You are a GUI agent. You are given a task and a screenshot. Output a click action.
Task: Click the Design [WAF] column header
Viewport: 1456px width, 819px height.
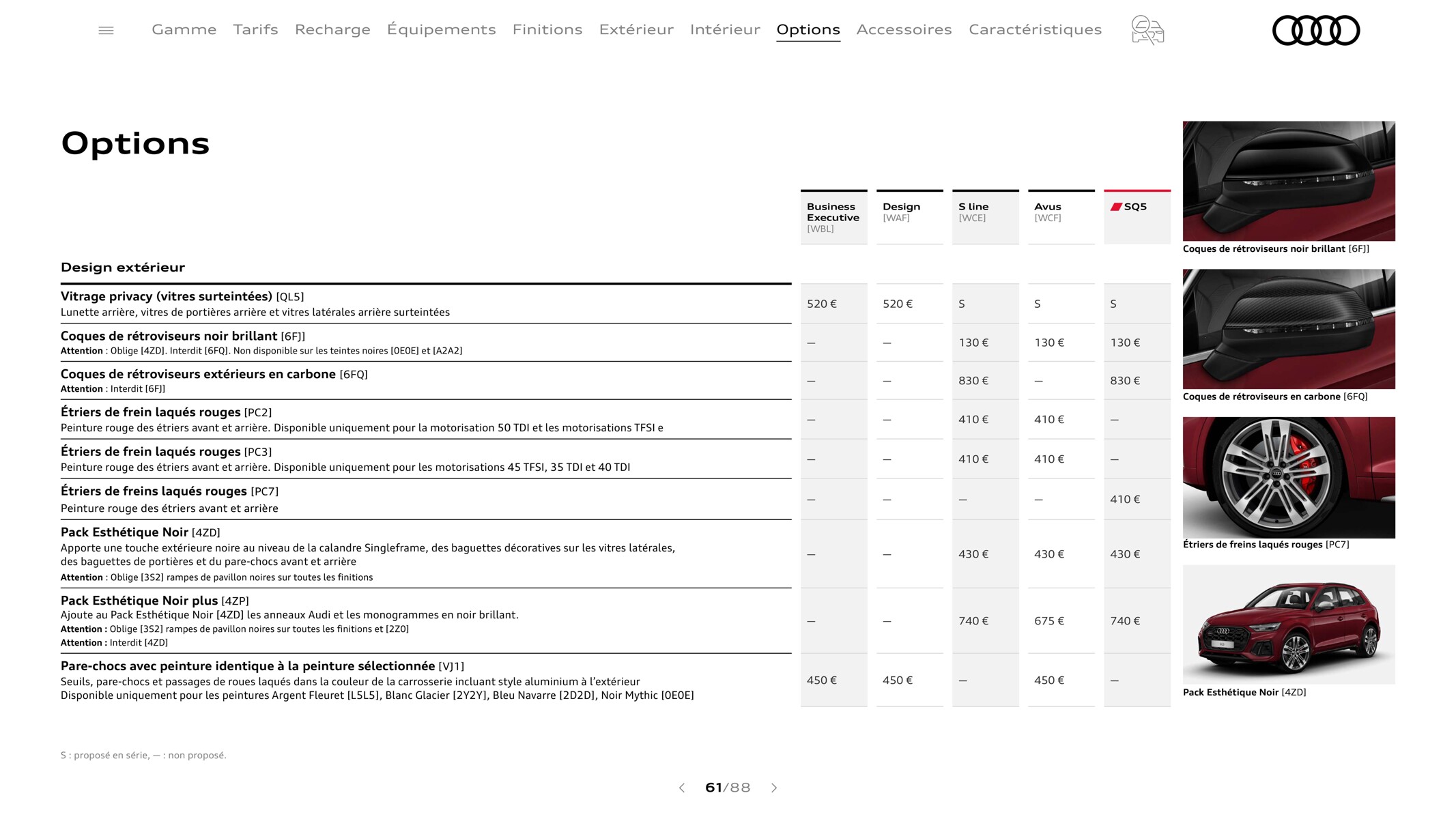tap(909, 217)
